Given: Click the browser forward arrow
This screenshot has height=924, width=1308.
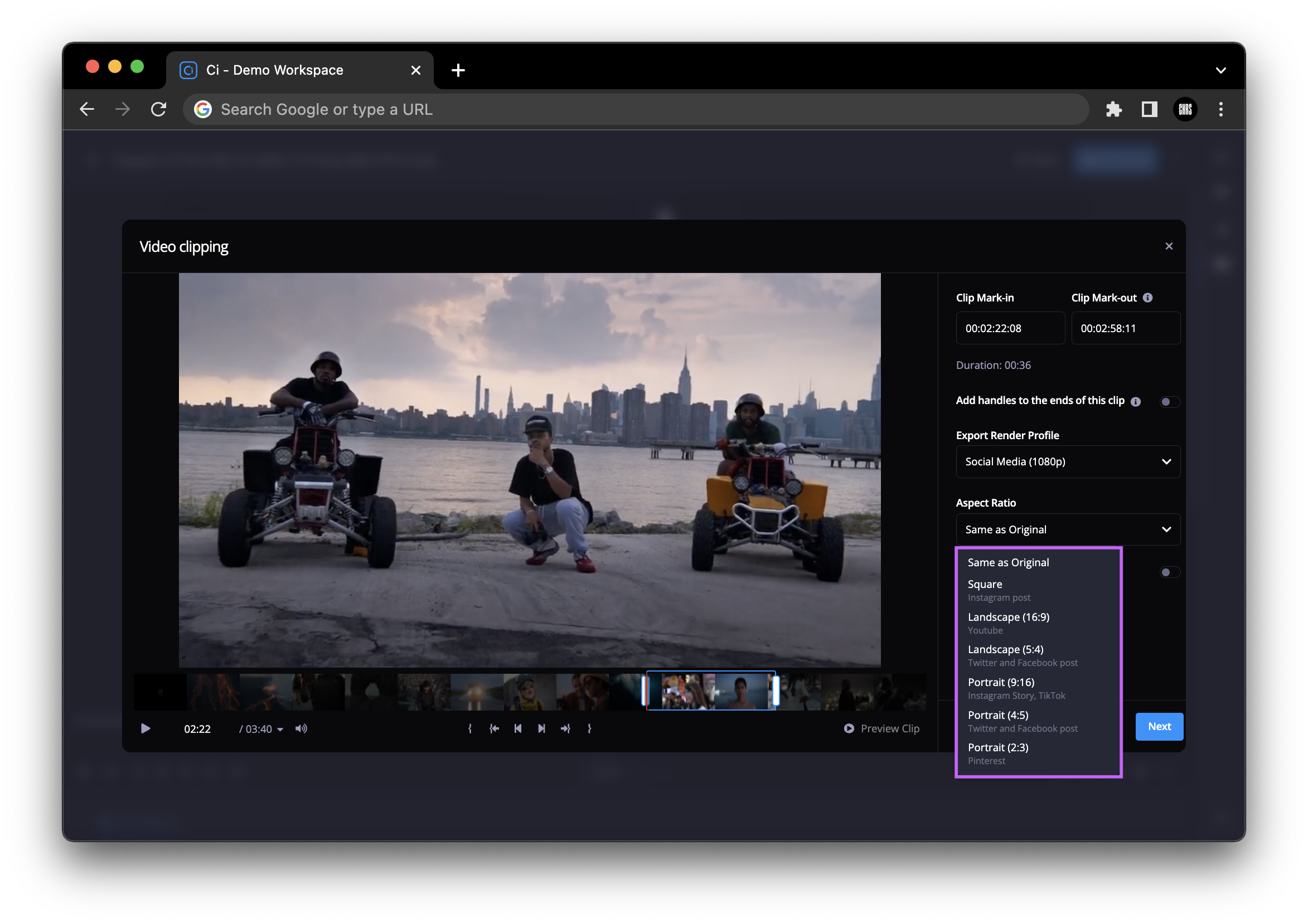Looking at the screenshot, I should (123, 109).
